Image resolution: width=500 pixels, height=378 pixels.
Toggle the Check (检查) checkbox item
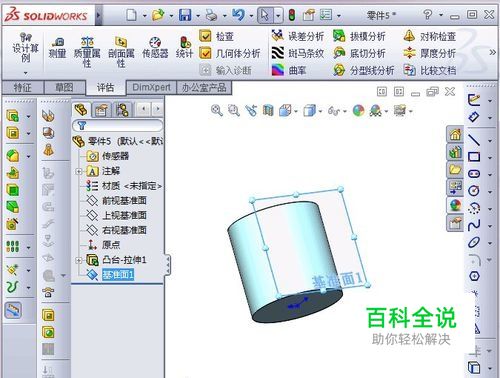click(216, 36)
